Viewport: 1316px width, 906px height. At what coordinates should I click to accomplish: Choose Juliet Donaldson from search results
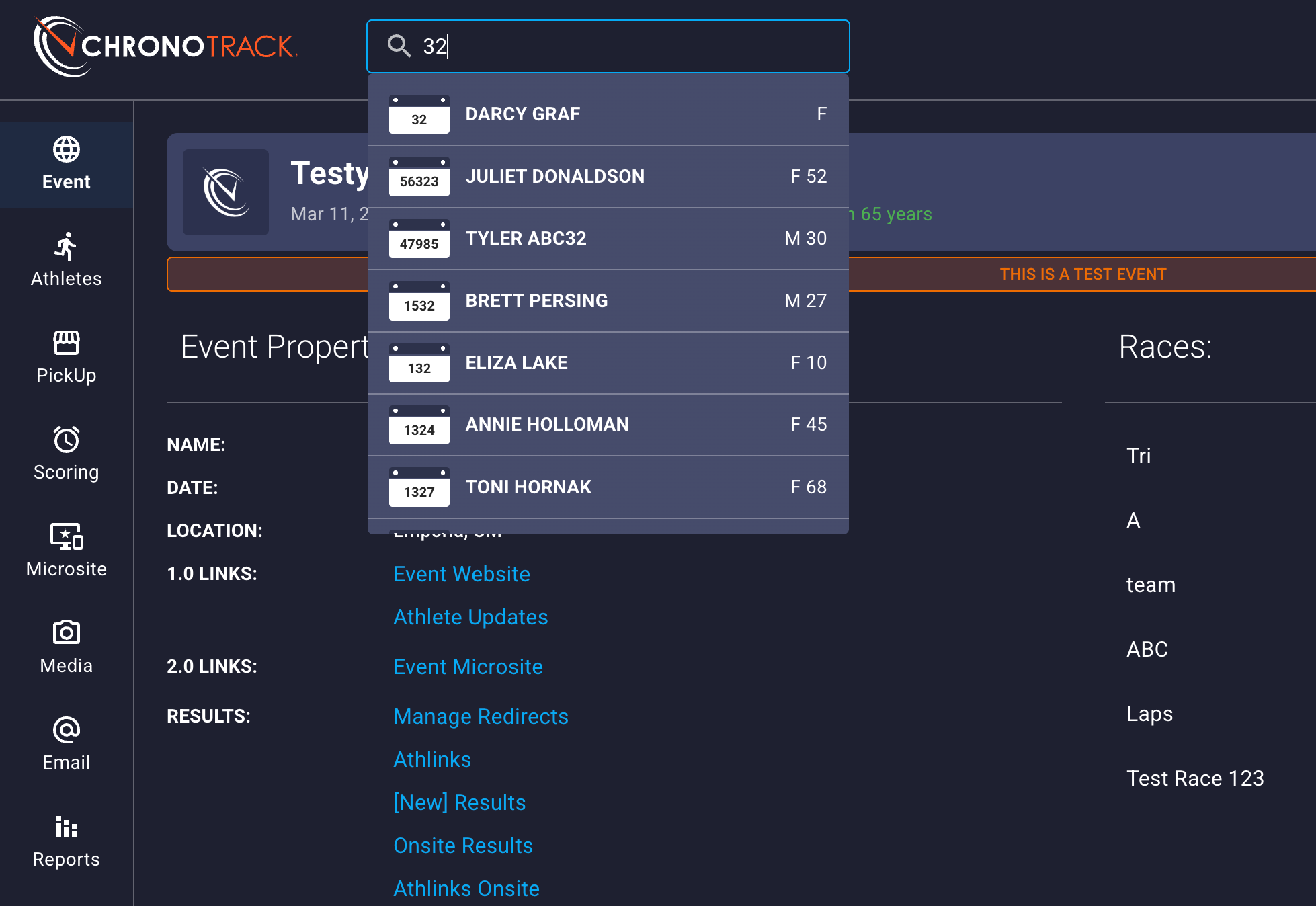pos(608,176)
